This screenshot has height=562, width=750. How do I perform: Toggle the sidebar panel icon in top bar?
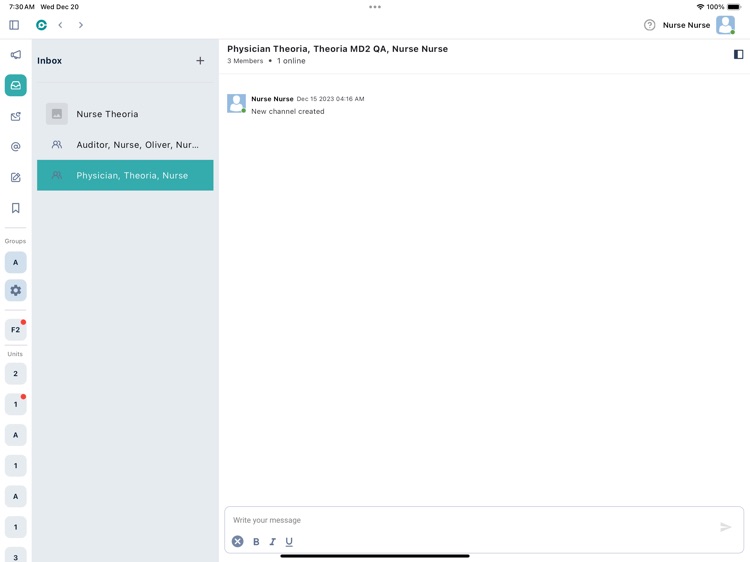click(x=14, y=25)
